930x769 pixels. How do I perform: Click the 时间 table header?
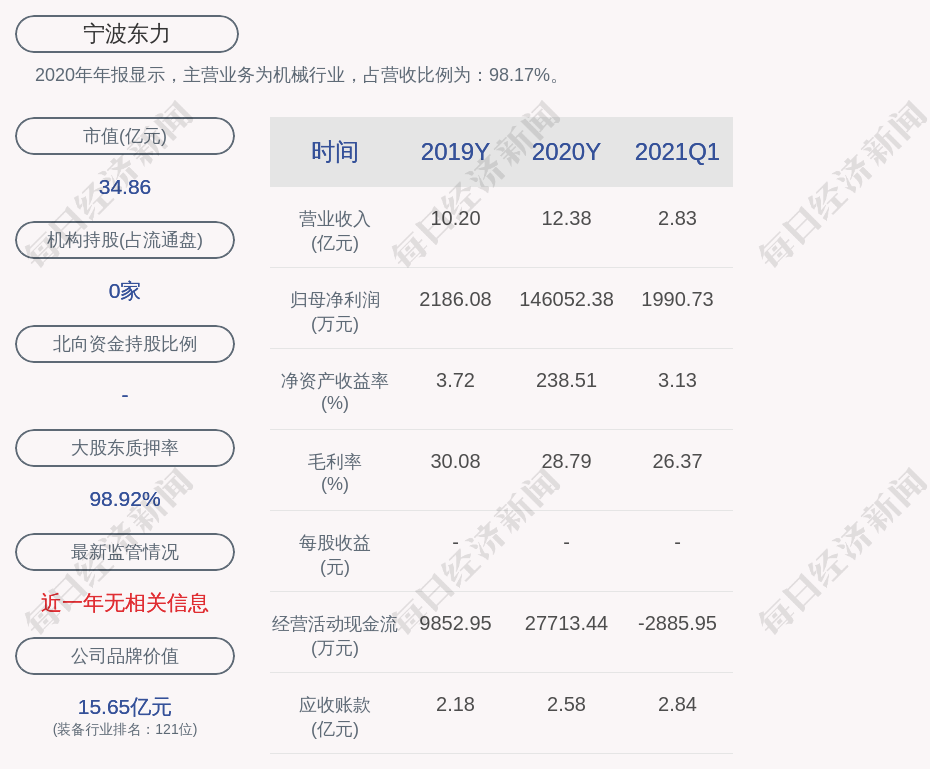click(x=335, y=152)
